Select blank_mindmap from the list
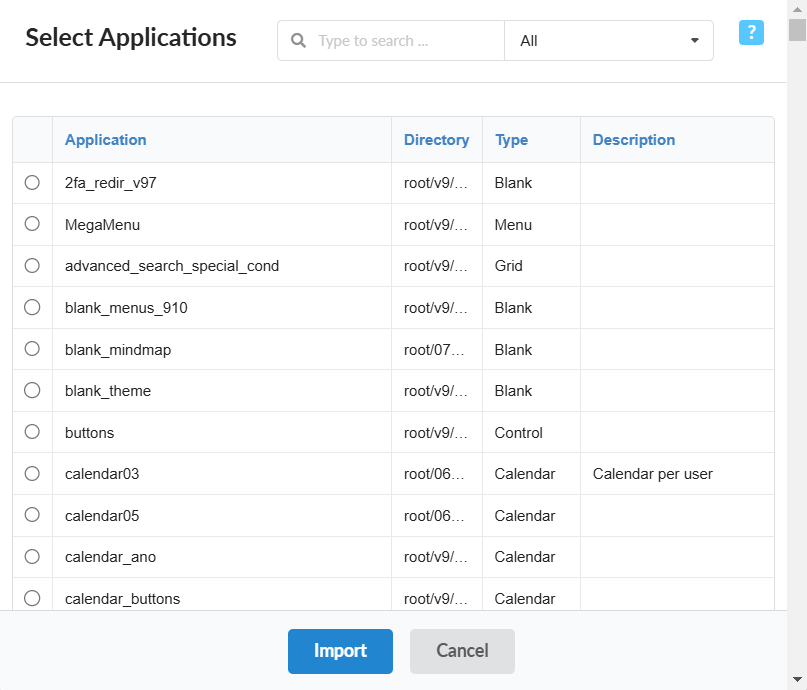807x690 pixels. (x=32, y=349)
